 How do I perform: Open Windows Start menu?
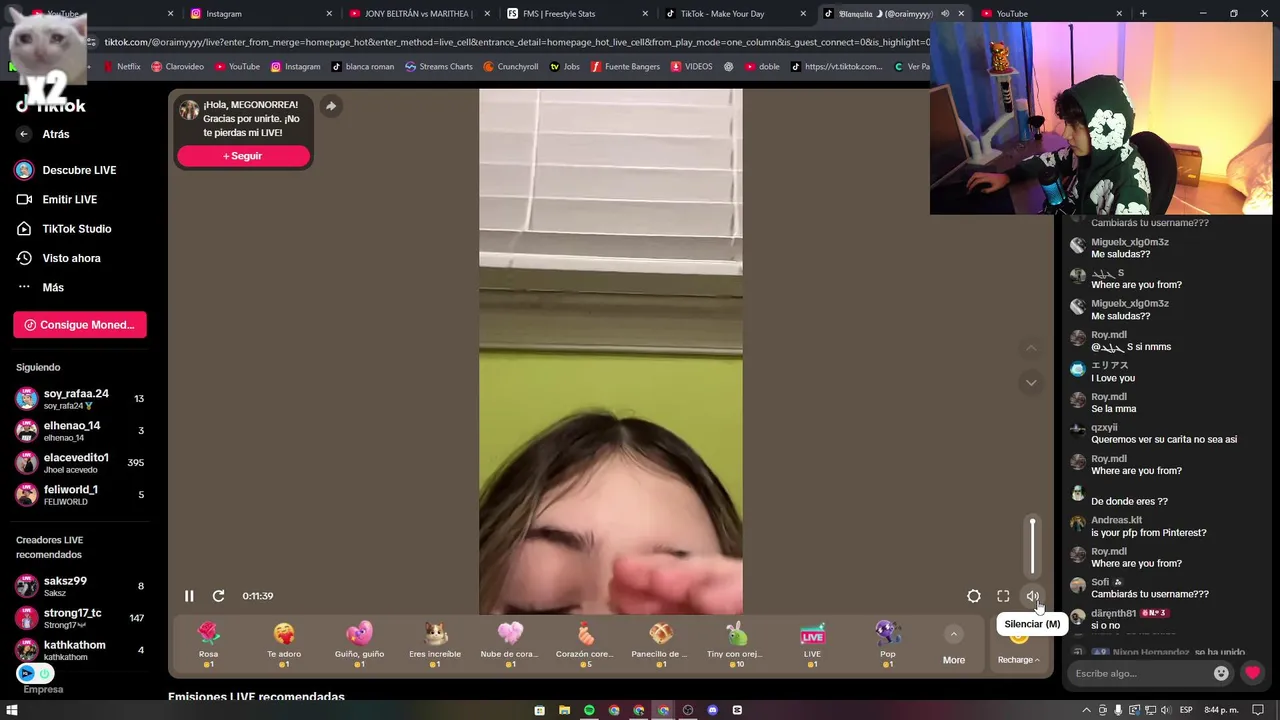coord(12,711)
